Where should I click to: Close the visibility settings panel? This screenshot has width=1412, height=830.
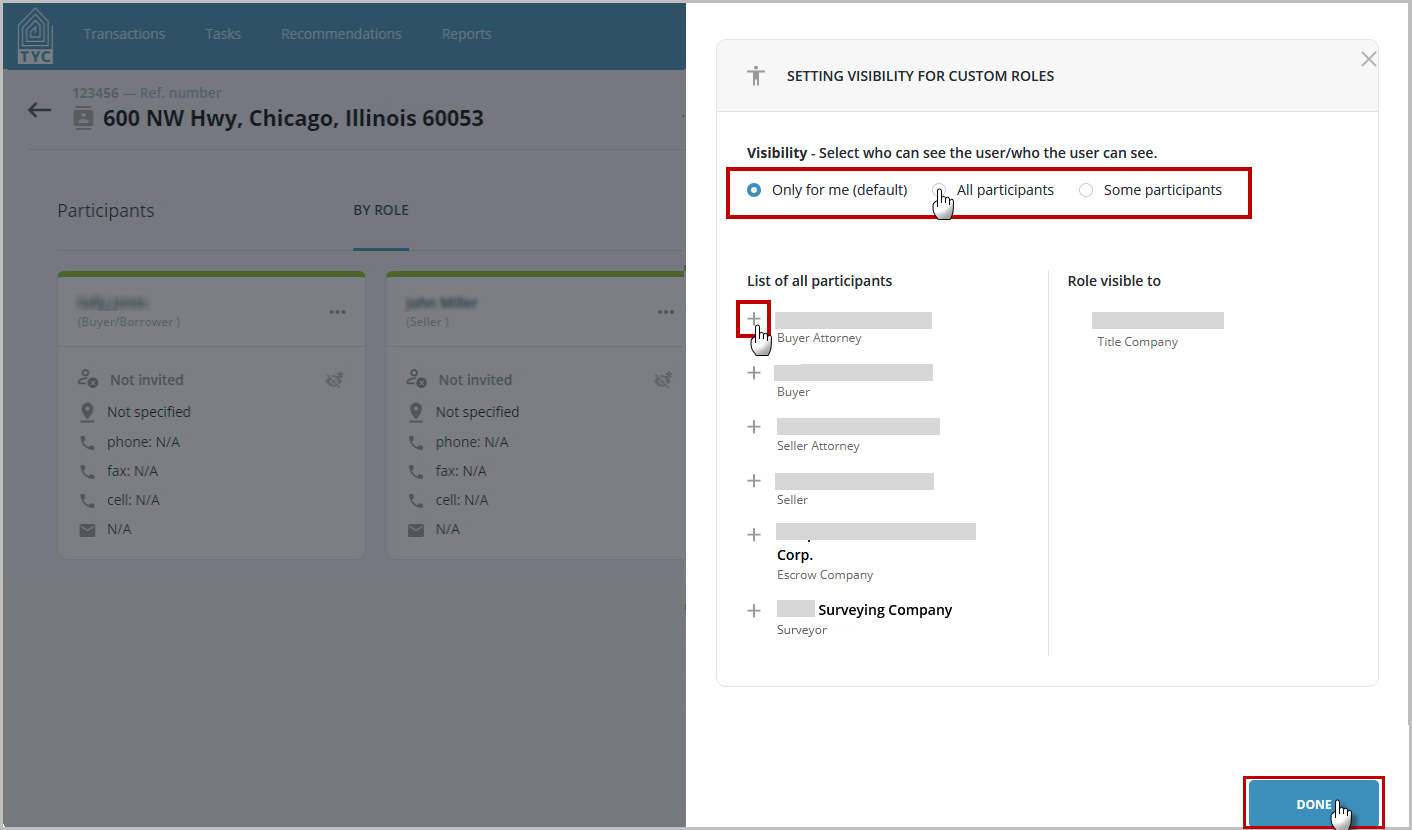(1369, 60)
